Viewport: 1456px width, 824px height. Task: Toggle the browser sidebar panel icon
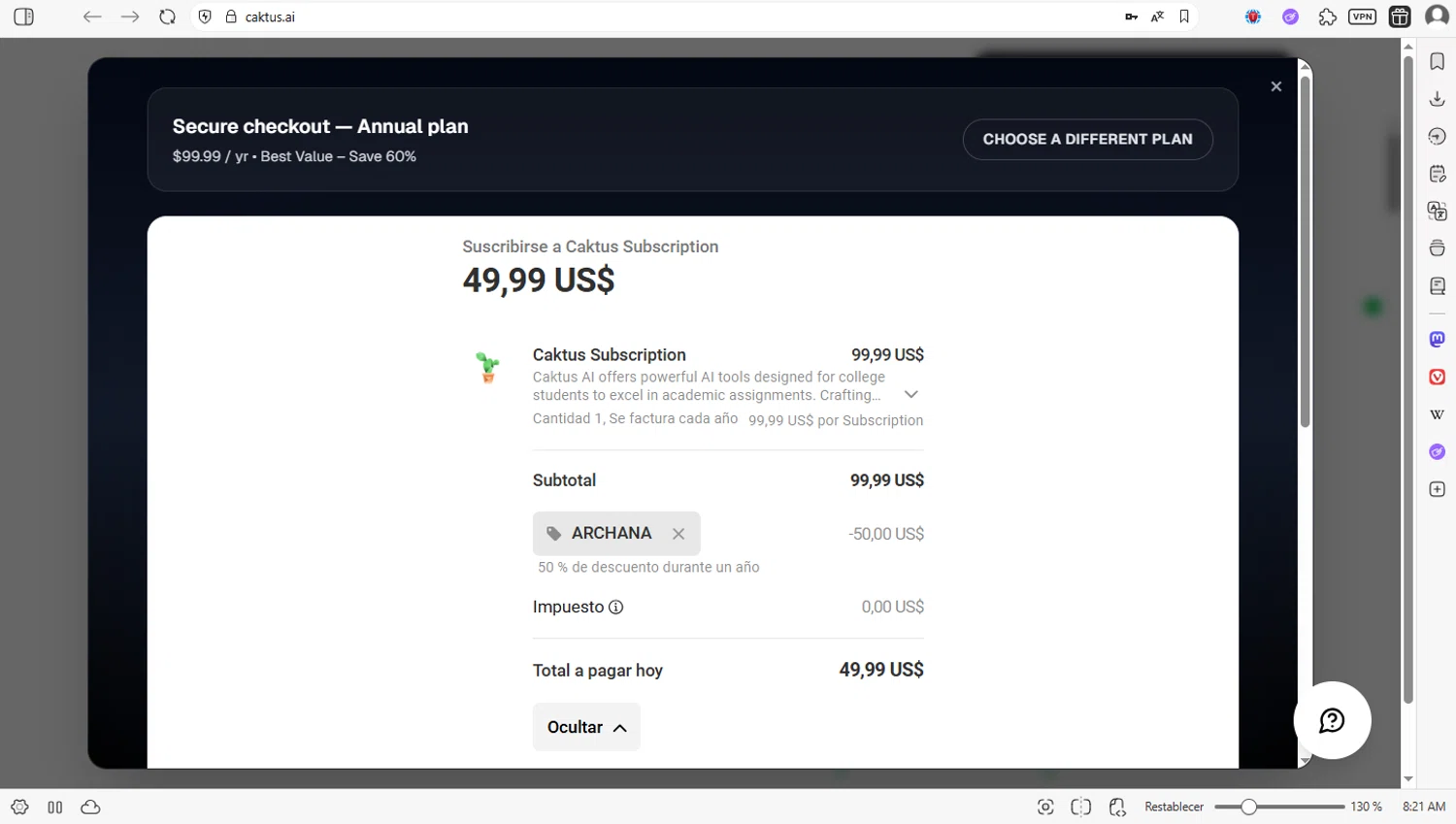[x=24, y=16]
